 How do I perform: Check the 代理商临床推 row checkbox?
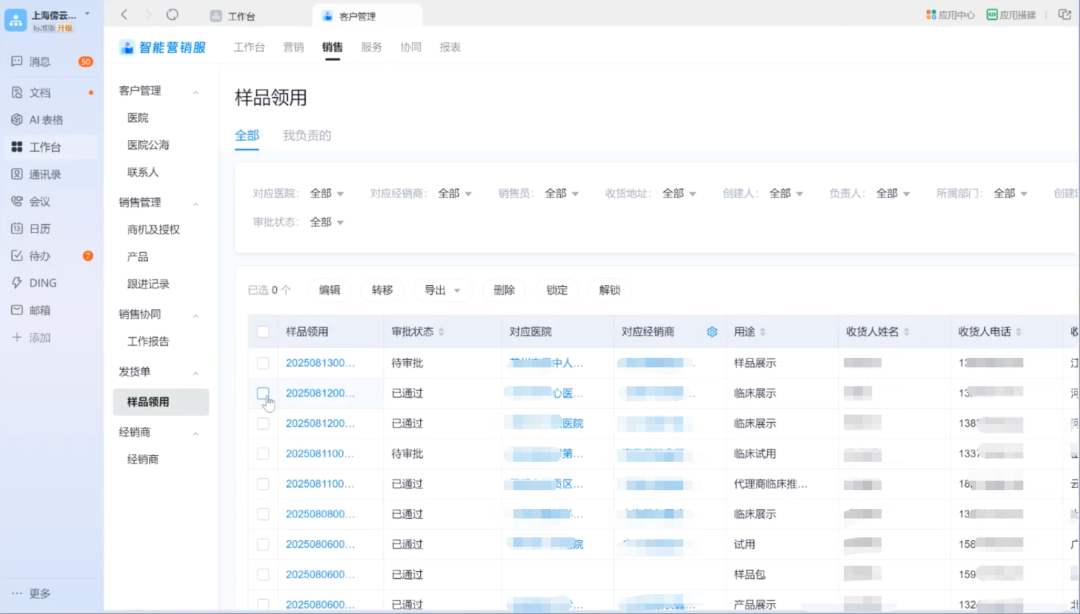(263, 484)
